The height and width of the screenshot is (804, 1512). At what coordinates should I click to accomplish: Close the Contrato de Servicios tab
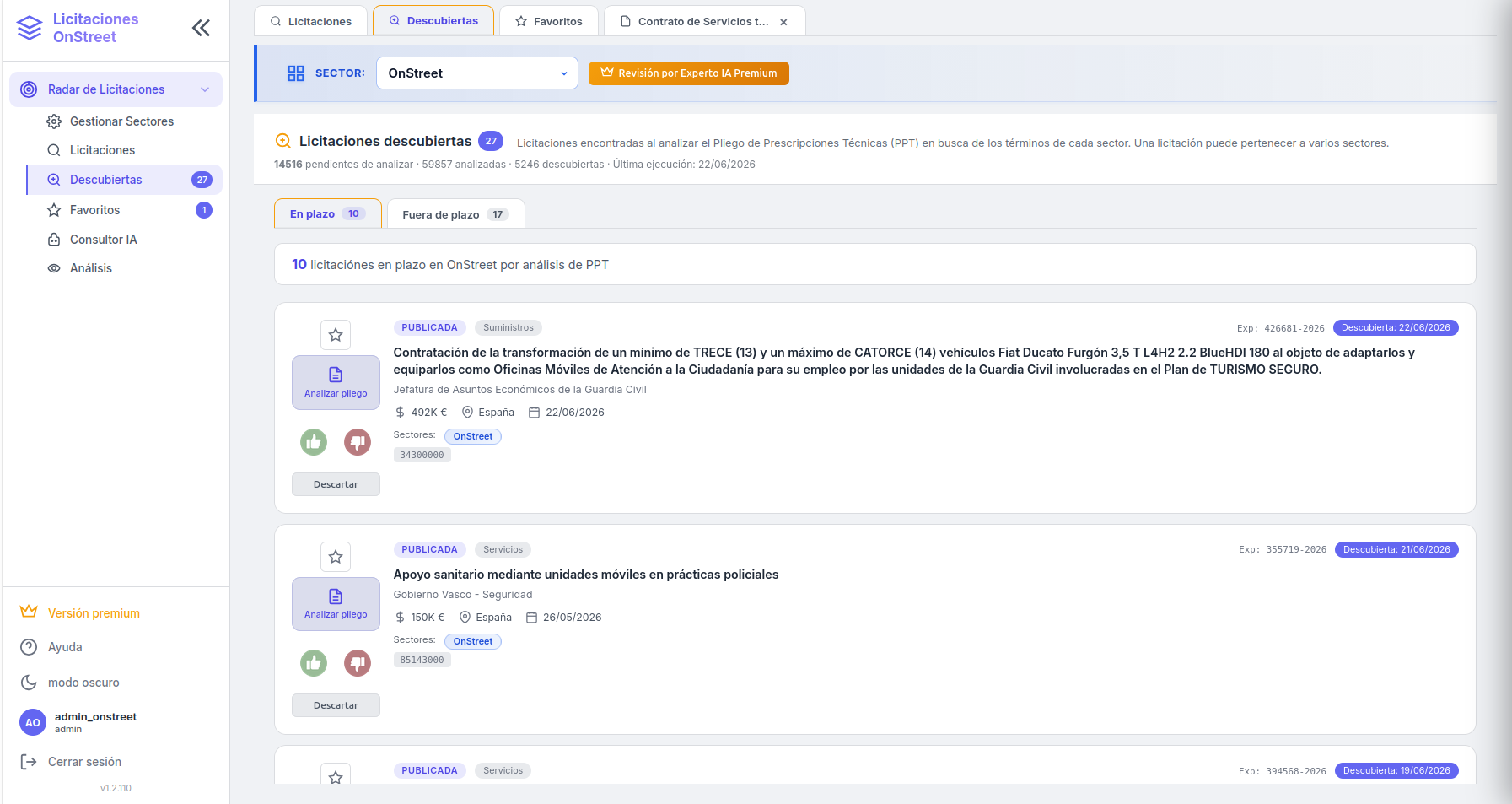(784, 22)
